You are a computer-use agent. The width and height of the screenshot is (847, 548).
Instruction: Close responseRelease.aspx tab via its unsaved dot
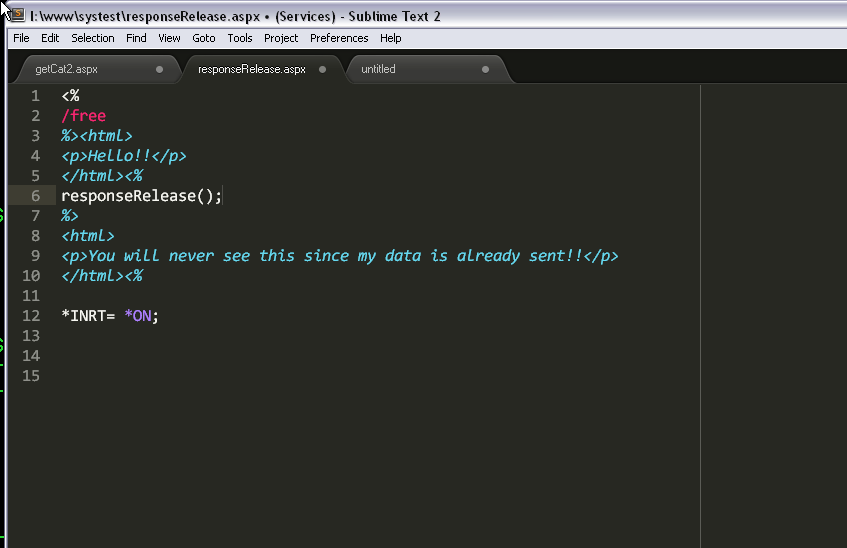point(322,69)
